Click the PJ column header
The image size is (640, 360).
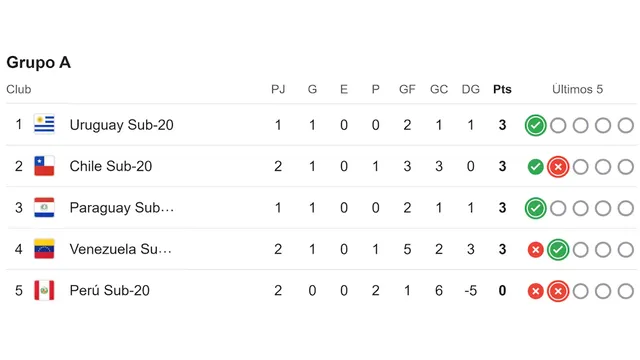click(x=278, y=89)
